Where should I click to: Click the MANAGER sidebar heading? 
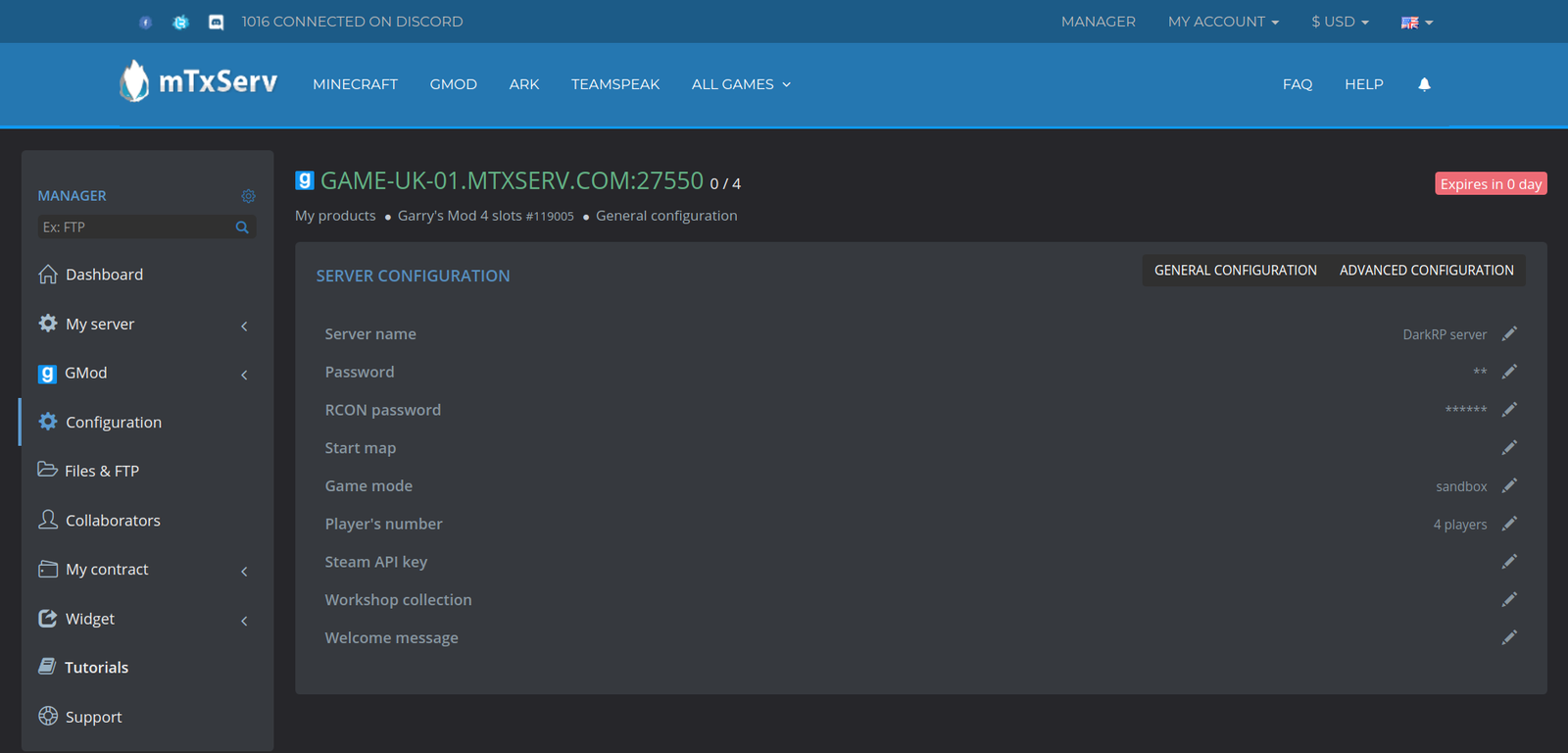tap(72, 196)
